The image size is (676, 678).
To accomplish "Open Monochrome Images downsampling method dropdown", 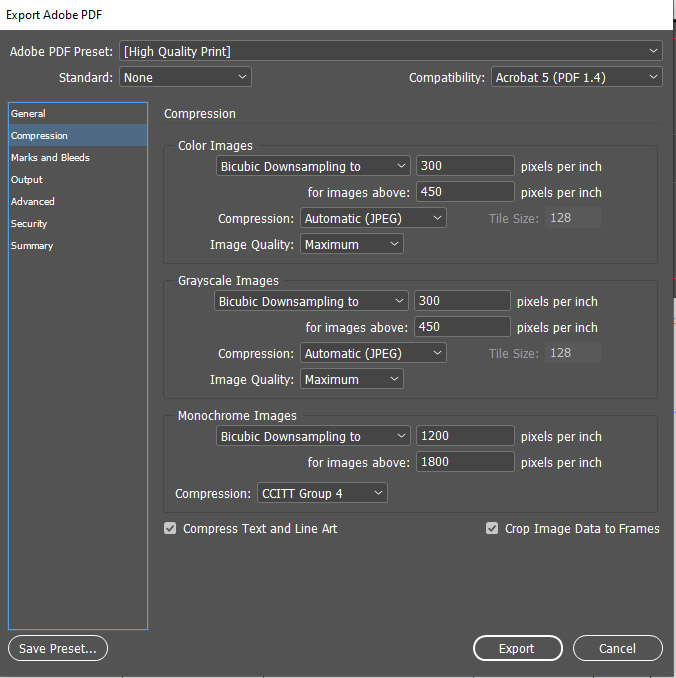I will click(x=313, y=436).
